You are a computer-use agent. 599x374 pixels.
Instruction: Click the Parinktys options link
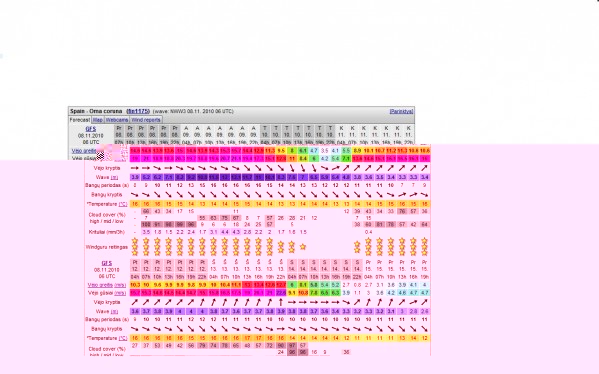(401, 111)
